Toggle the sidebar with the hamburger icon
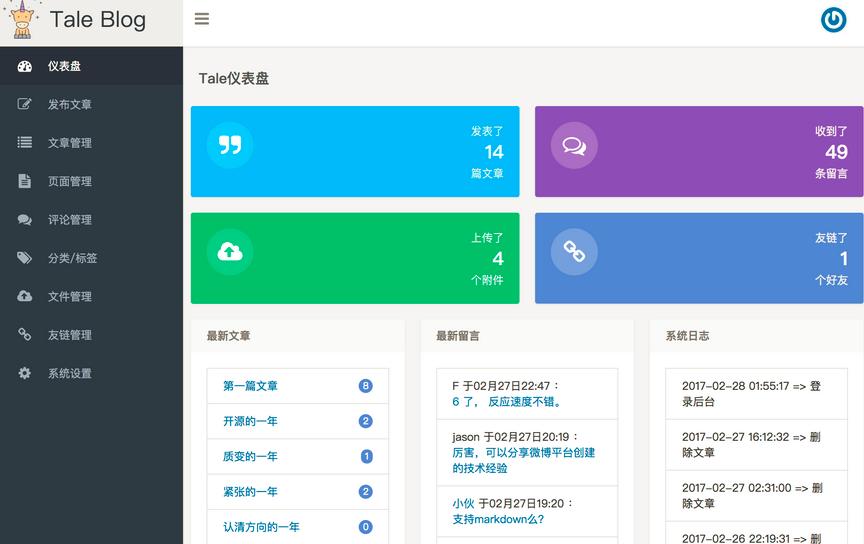 [x=202, y=19]
